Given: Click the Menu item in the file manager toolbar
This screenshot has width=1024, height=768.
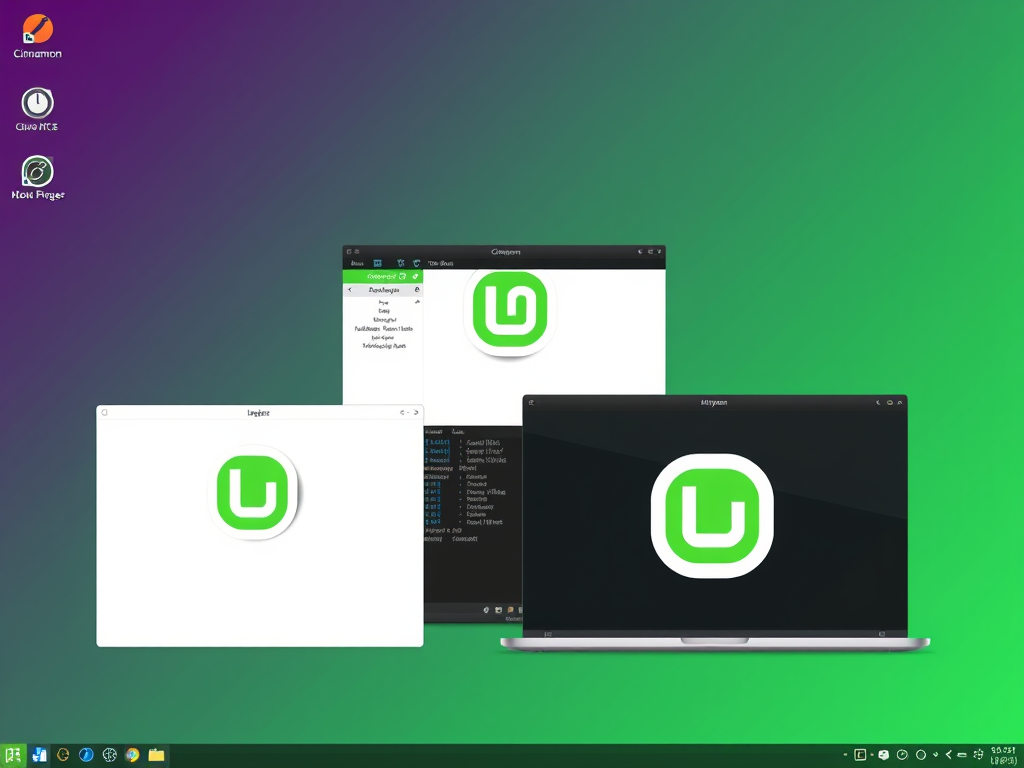Looking at the screenshot, I should pyautogui.click(x=358, y=263).
